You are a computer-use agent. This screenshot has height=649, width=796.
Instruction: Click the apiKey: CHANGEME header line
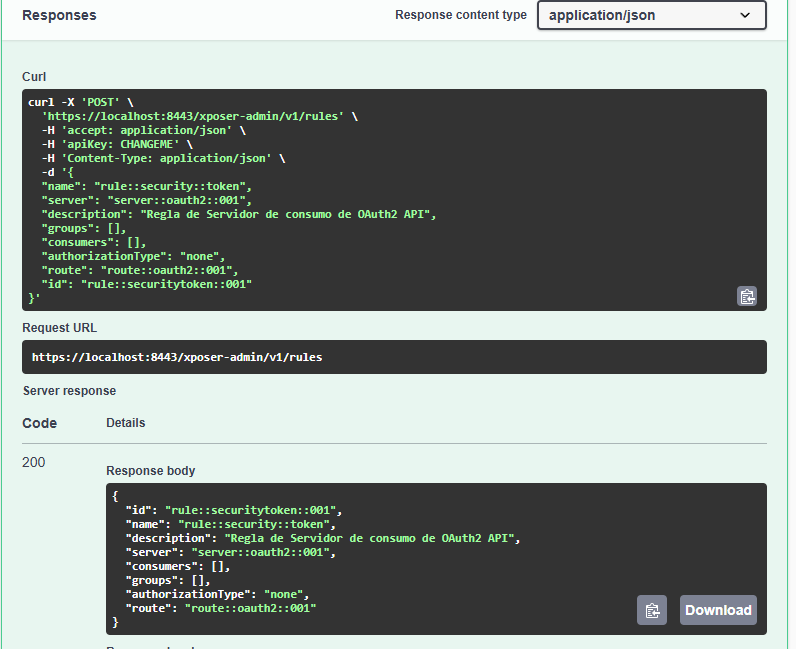click(x=117, y=144)
